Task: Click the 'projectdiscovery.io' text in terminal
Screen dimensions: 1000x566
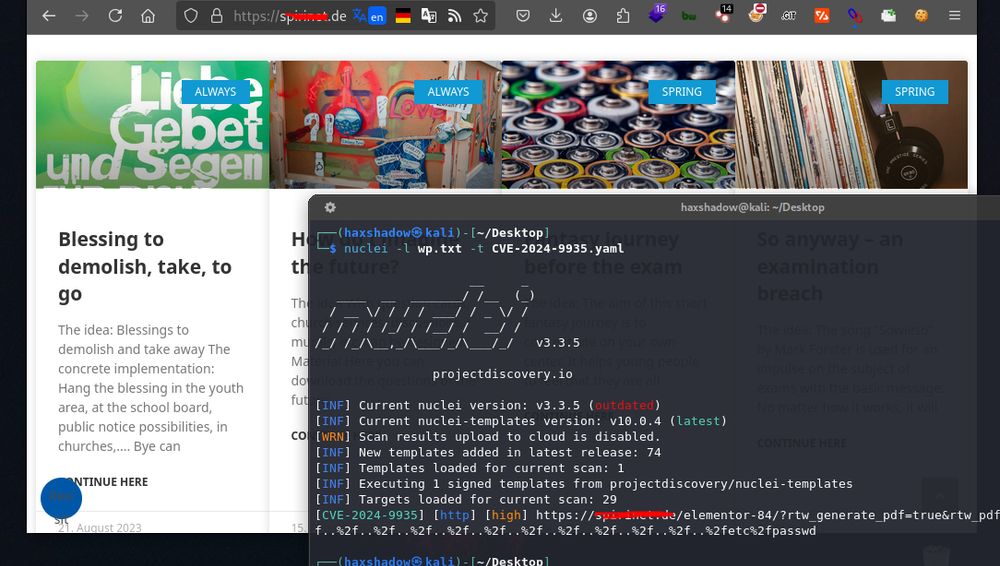Action: coord(503,374)
